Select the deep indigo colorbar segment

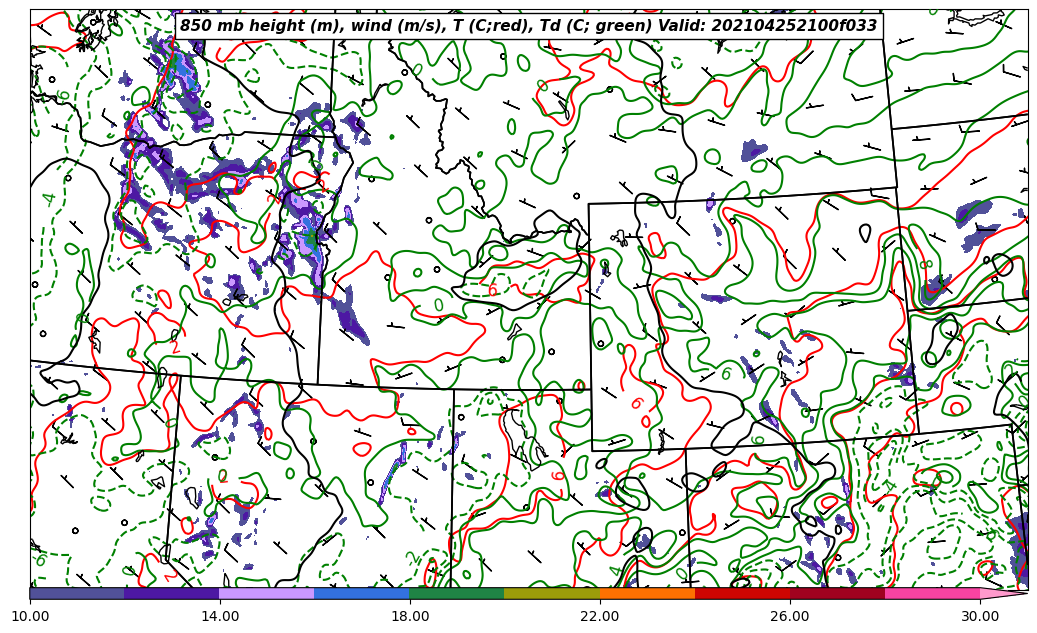pyautogui.click(x=172, y=593)
